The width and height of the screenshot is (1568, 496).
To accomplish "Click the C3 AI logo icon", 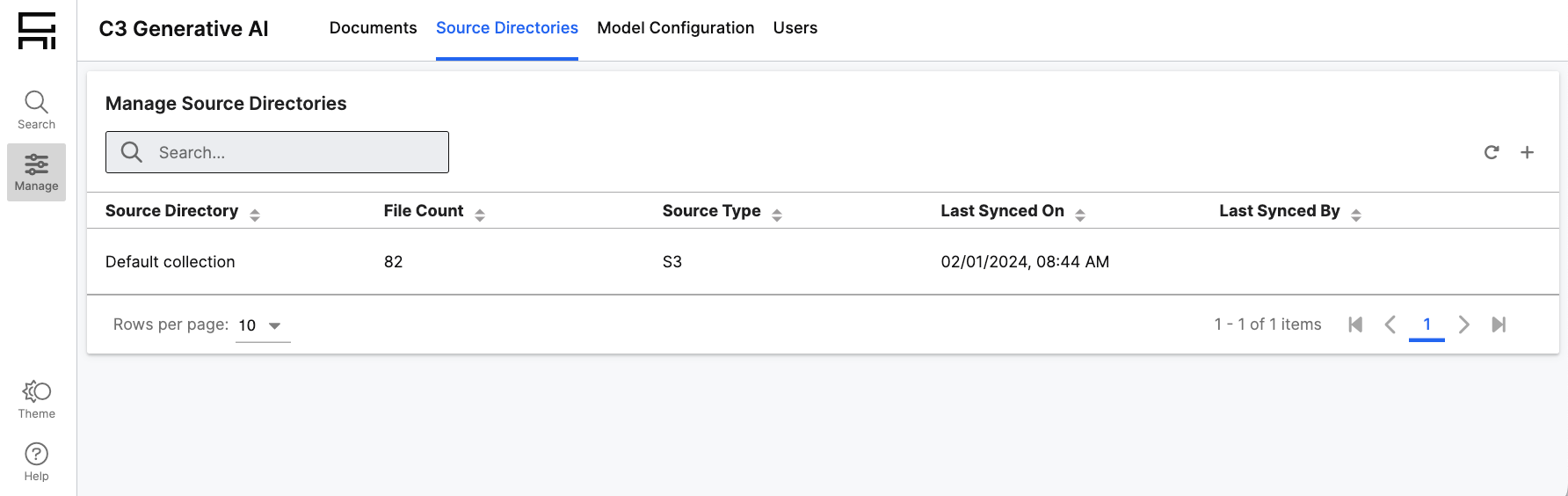I will (x=37, y=31).
